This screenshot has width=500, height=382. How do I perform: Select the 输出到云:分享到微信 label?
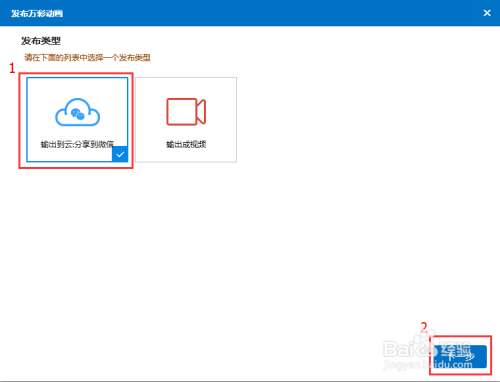click(x=77, y=144)
